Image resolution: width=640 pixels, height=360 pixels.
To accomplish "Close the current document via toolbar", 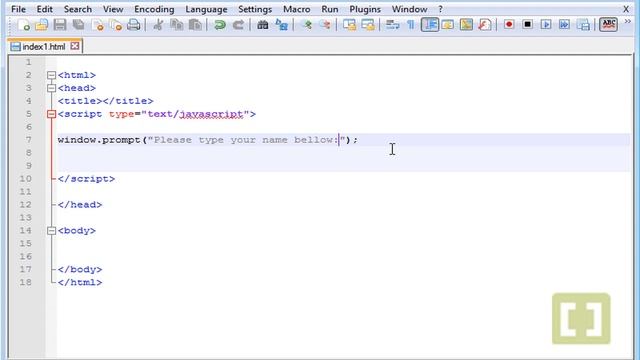I will pyautogui.click(x=98, y=25).
